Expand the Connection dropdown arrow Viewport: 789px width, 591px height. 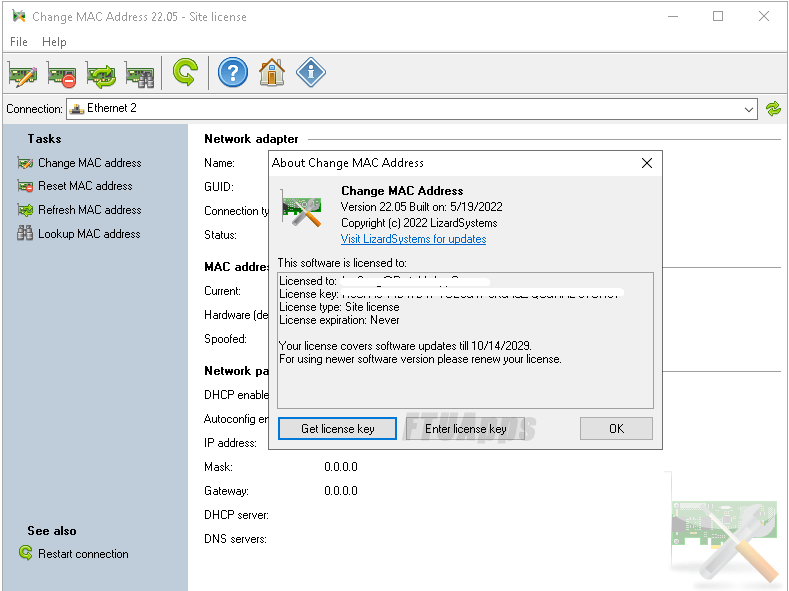point(749,109)
